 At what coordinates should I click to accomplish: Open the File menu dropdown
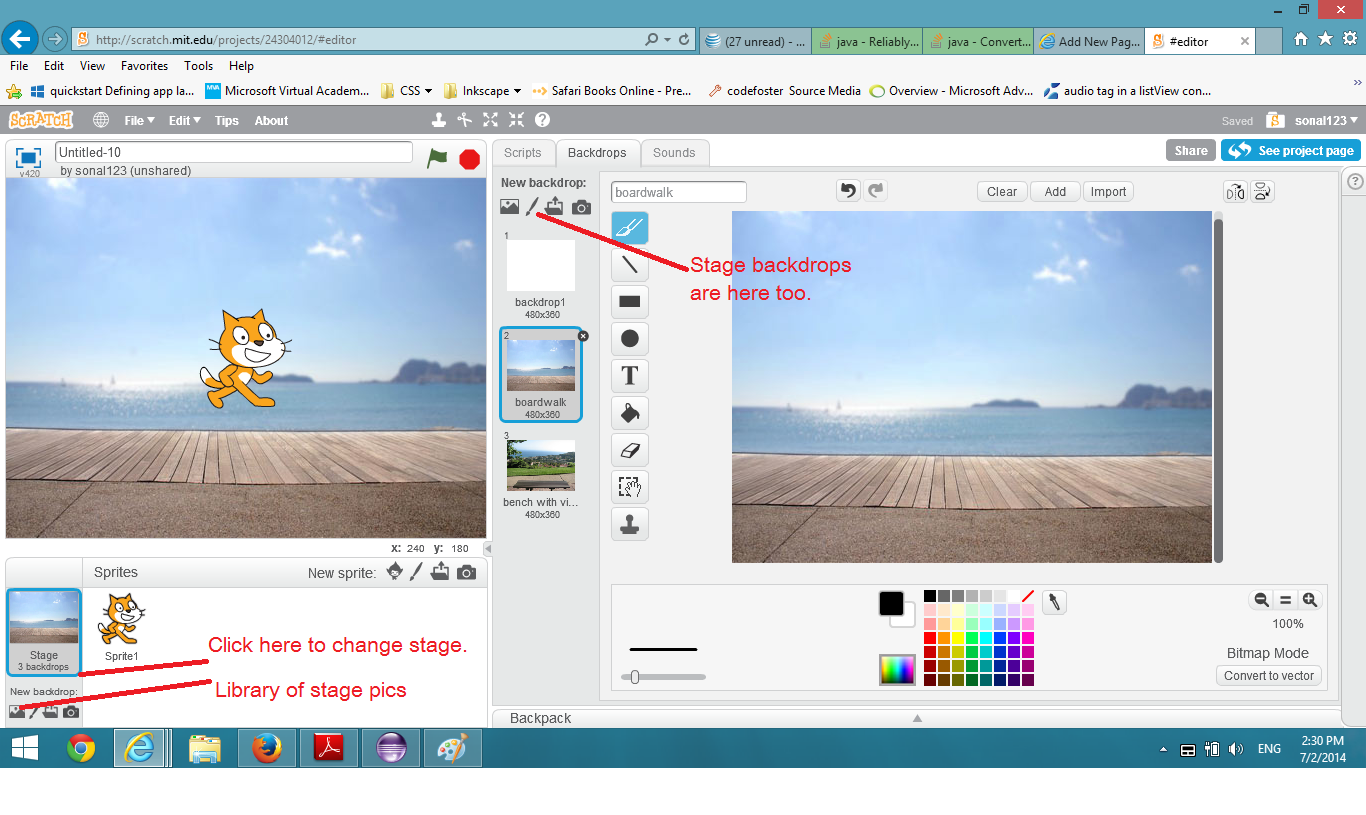139,121
